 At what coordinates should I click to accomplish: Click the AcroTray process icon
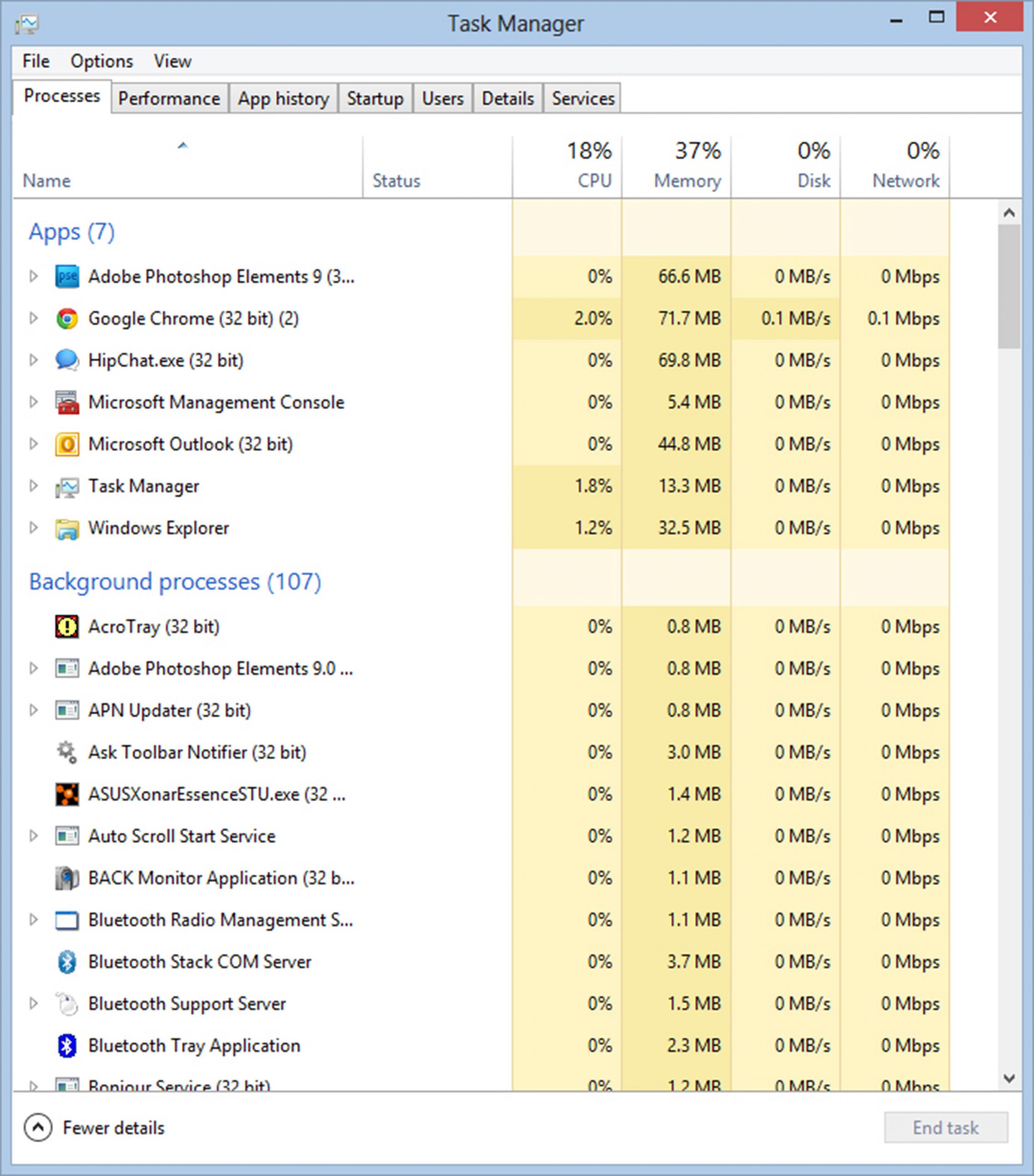coord(67,627)
